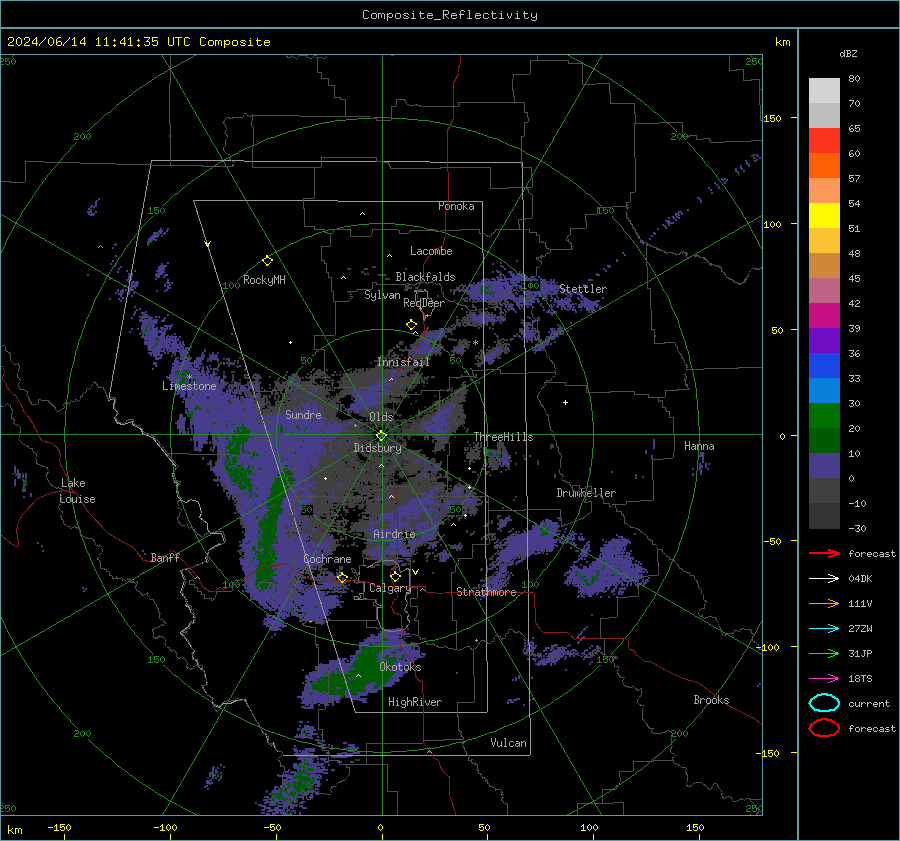Click the blue swatch below 36 dBZ
Viewport: 900px width, 841px height.
tap(824, 366)
